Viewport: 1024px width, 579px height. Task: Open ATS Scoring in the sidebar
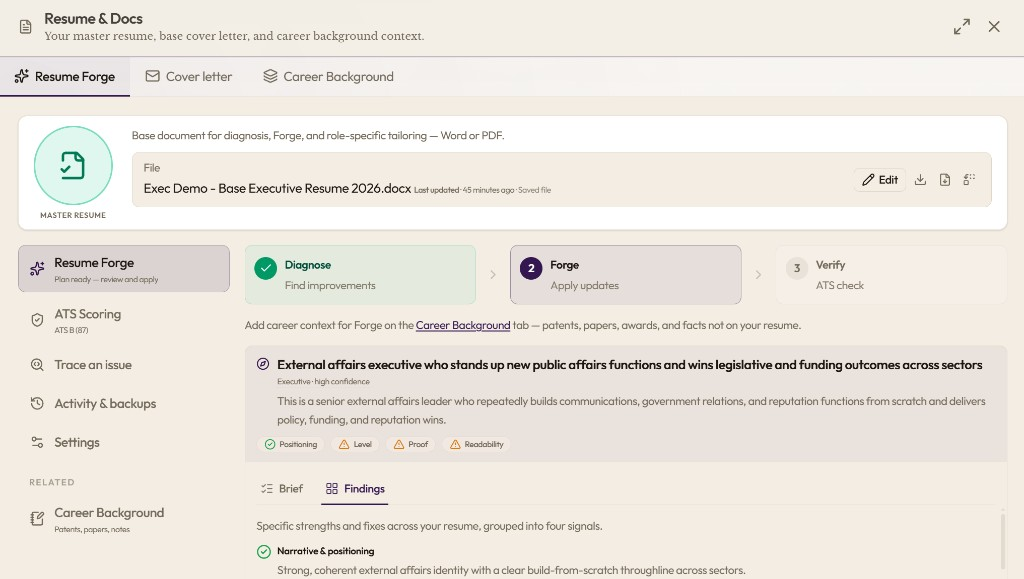[124, 320]
